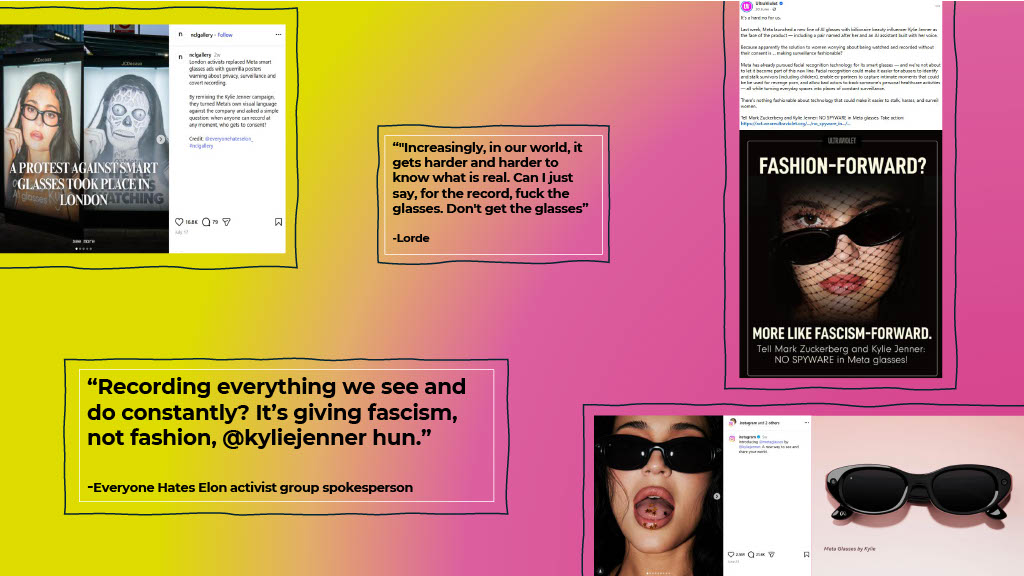Click the 'It's giving fascism, not fashion' quote

(277, 411)
